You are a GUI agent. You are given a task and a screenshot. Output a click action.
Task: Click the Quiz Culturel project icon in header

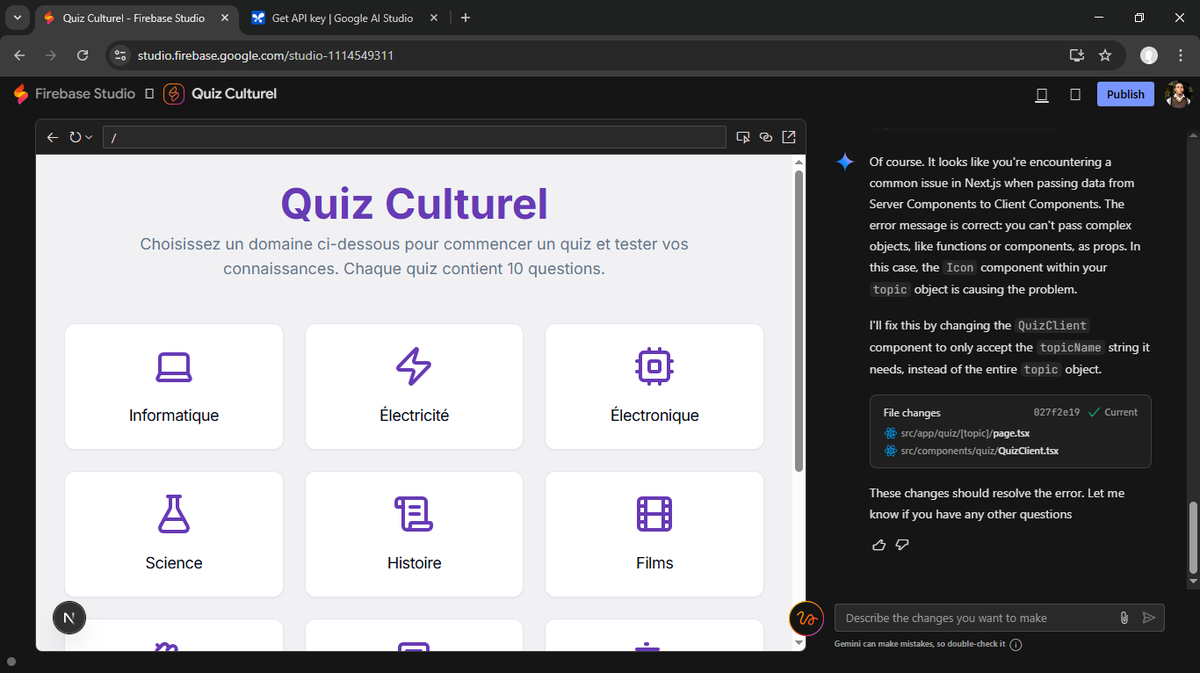pos(173,94)
